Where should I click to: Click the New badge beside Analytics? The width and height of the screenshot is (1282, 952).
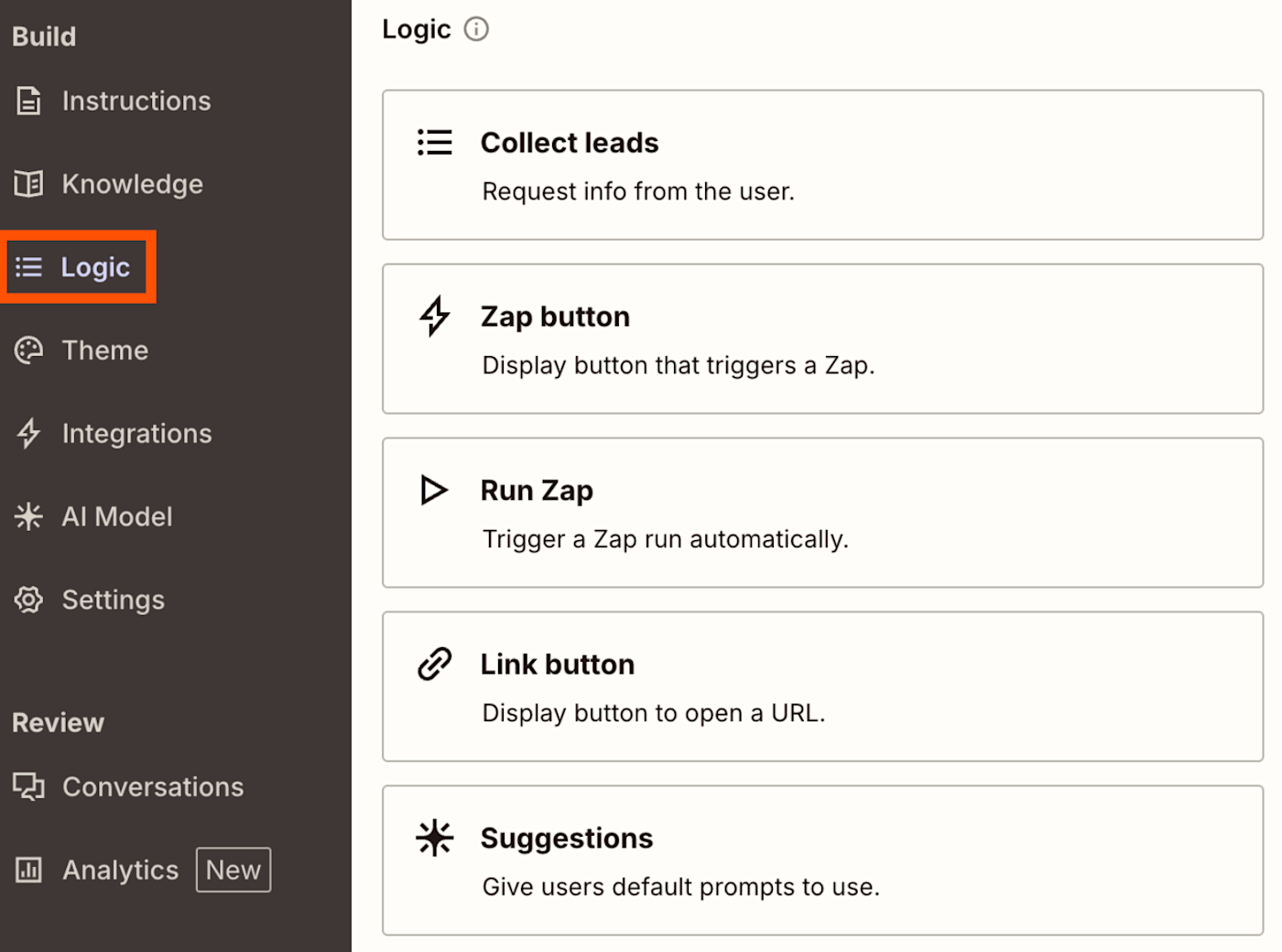[234, 870]
